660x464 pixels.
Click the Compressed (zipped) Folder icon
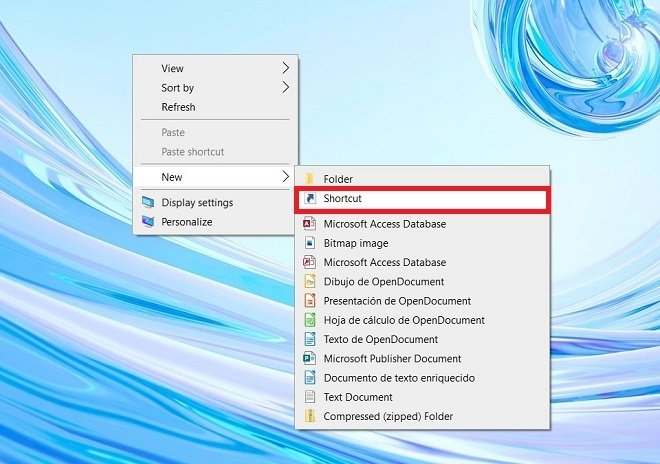click(x=310, y=416)
